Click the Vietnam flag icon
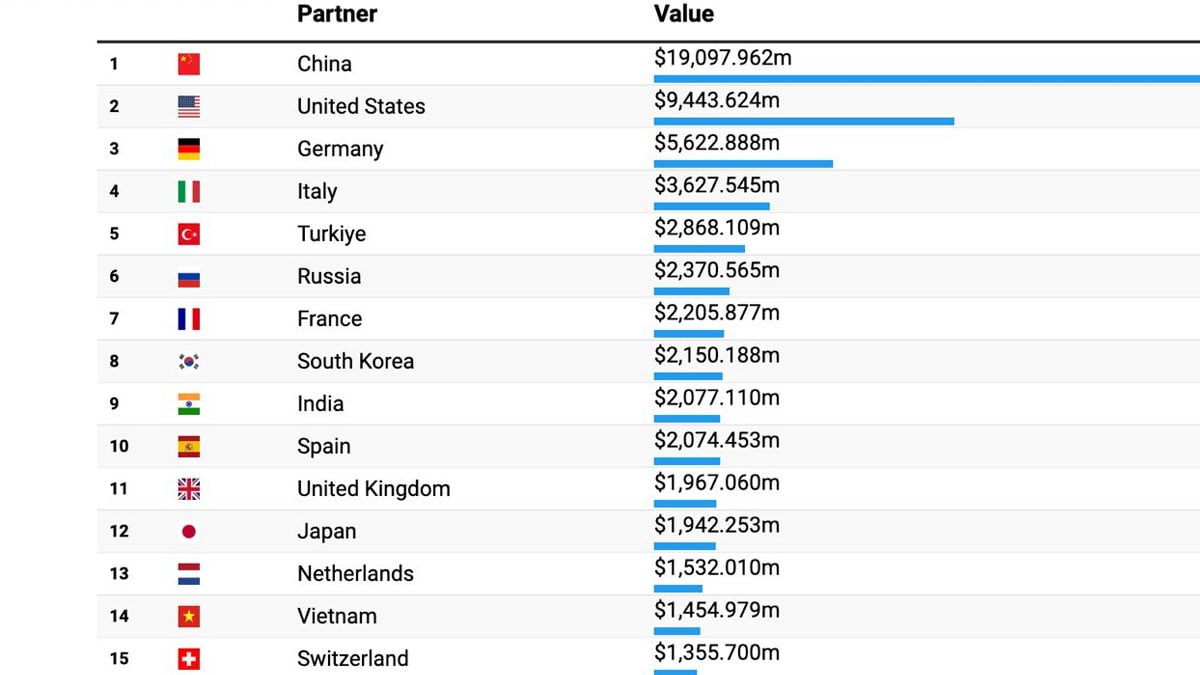 coord(189,616)
